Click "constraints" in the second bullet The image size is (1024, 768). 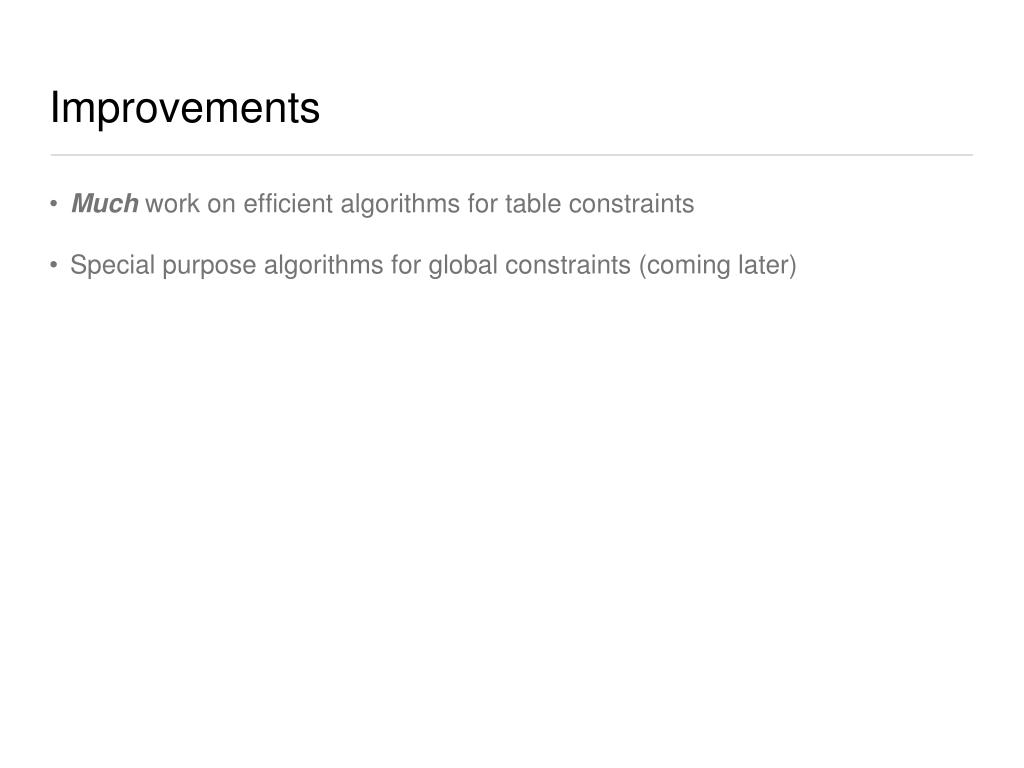pyautogui.click(x=568, y=265)
